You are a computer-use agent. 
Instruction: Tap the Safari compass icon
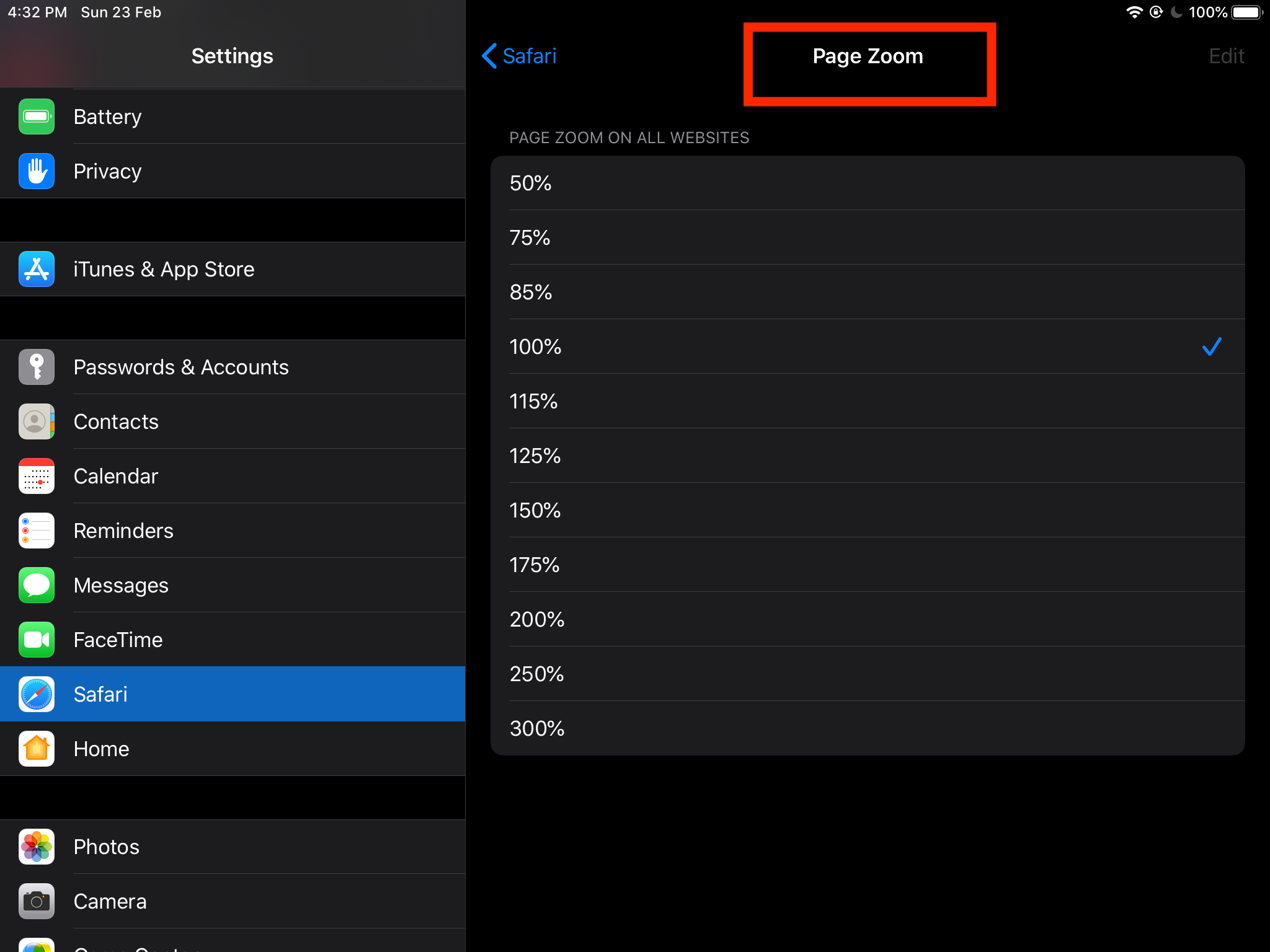click(37, 694)
